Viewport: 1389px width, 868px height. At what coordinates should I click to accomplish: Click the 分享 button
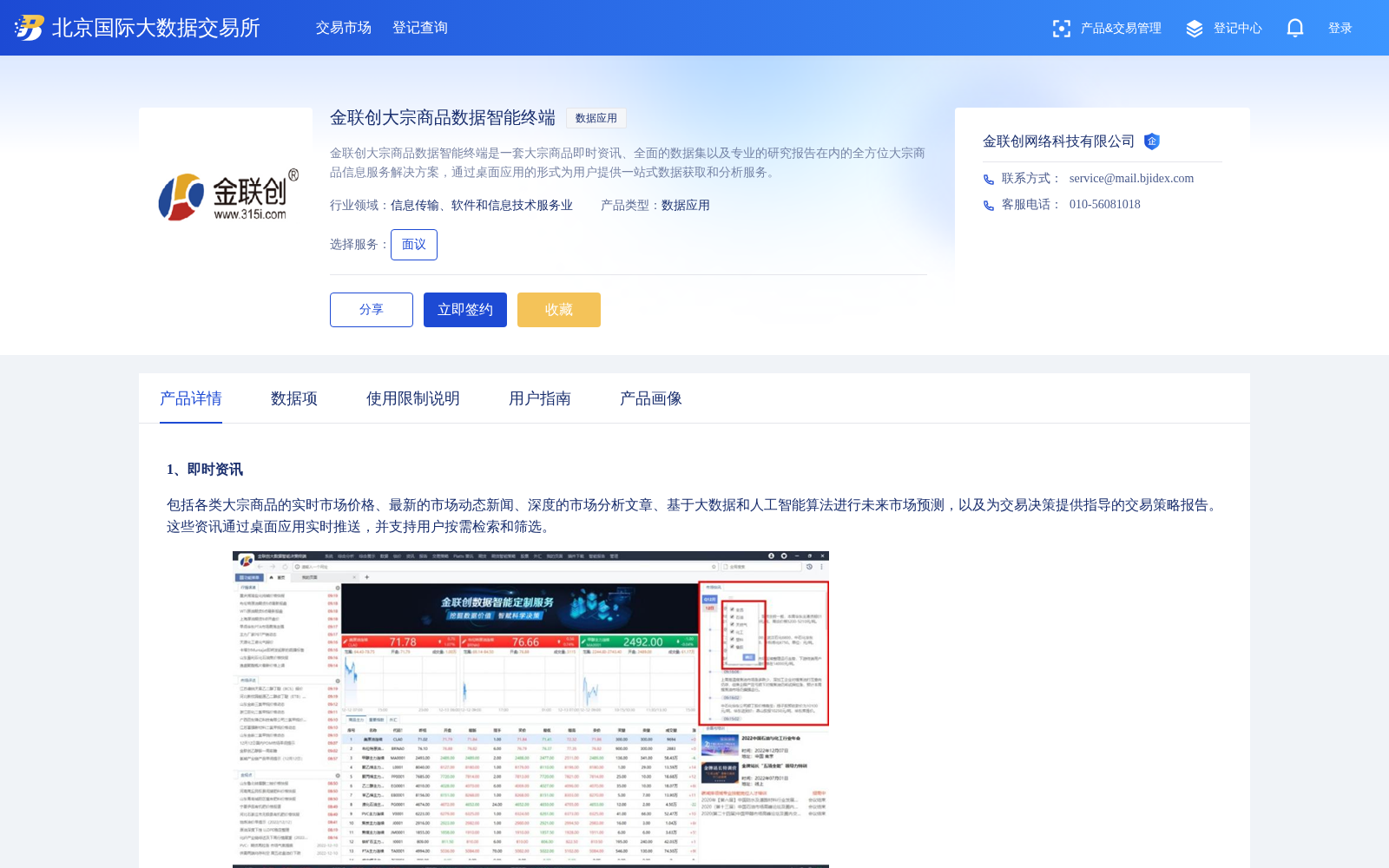[x=372, y=310]
